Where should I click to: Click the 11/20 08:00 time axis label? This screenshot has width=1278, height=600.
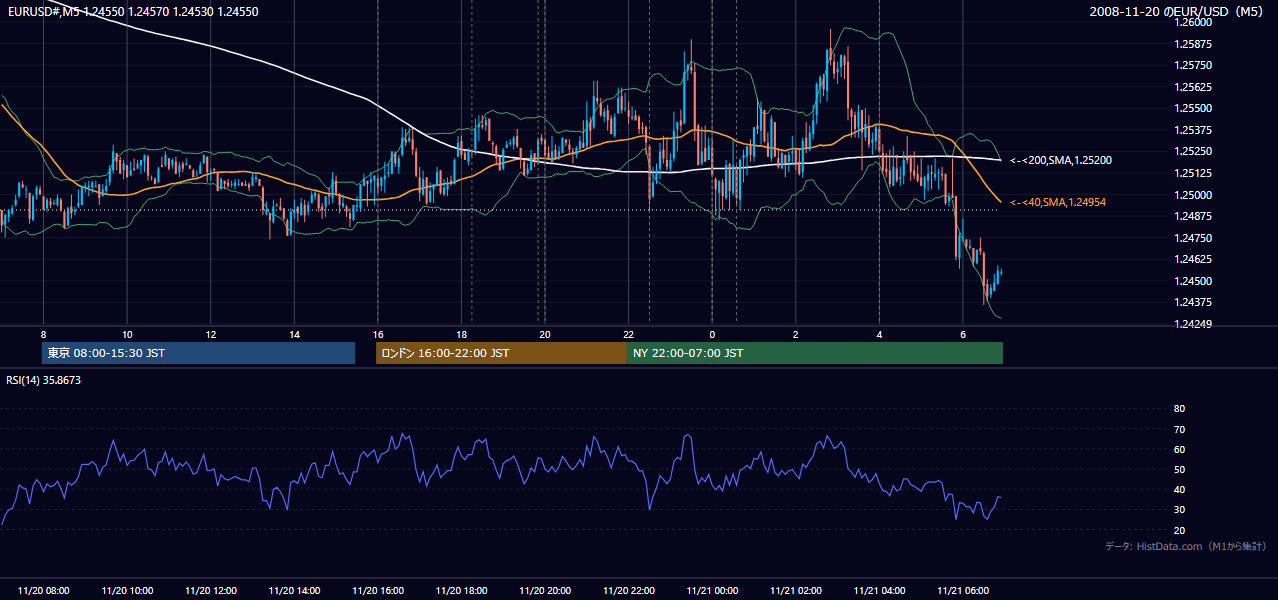[44, 591]
